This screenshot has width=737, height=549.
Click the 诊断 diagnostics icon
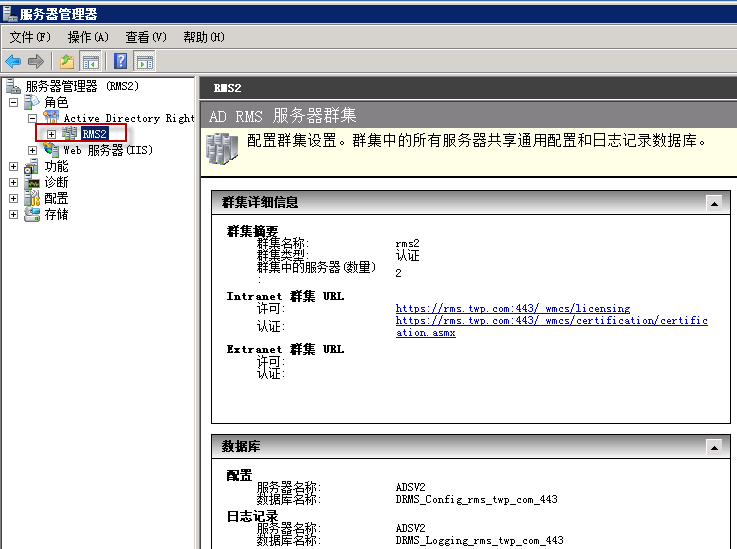coord(32,182)
